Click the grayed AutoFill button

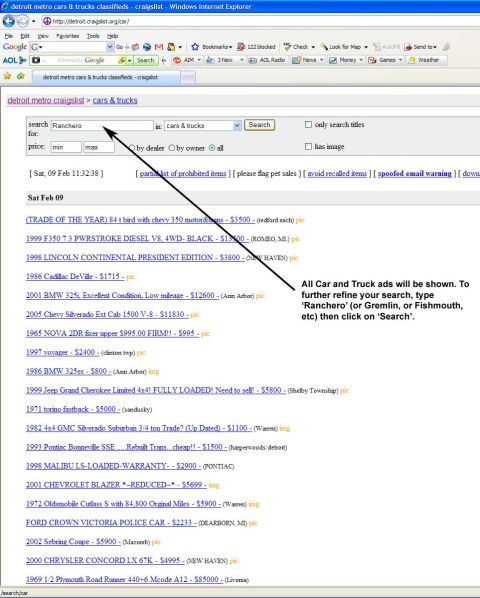386,47
